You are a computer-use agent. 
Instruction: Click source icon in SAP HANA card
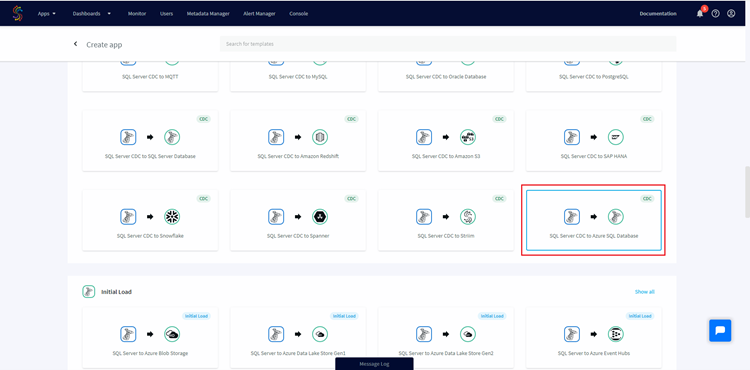572,137
